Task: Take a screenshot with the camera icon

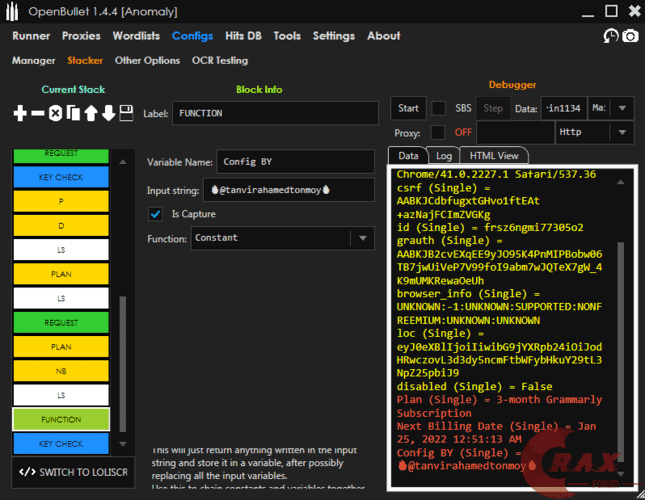Action: [630, 36]
